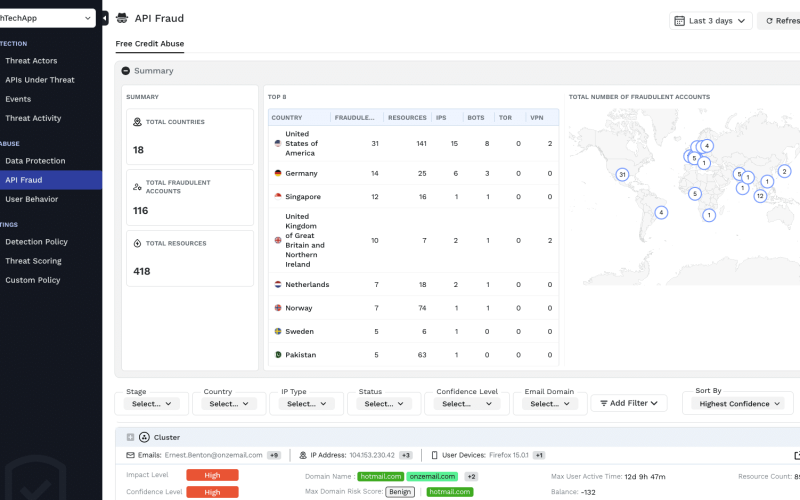Collapse the Summary section
Image resolution: width=800 pixels, height=500 pixels.
[125, 71]
